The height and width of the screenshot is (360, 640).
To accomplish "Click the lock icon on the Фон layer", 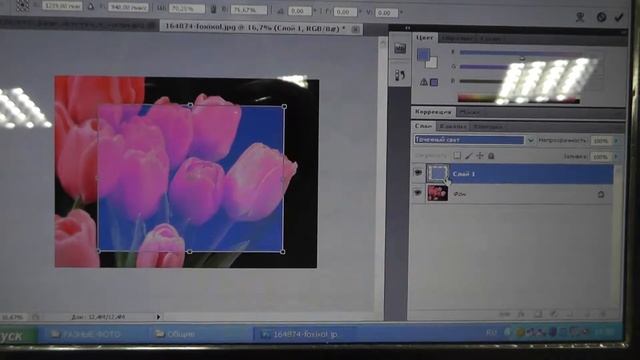I will tap(601, 195).
